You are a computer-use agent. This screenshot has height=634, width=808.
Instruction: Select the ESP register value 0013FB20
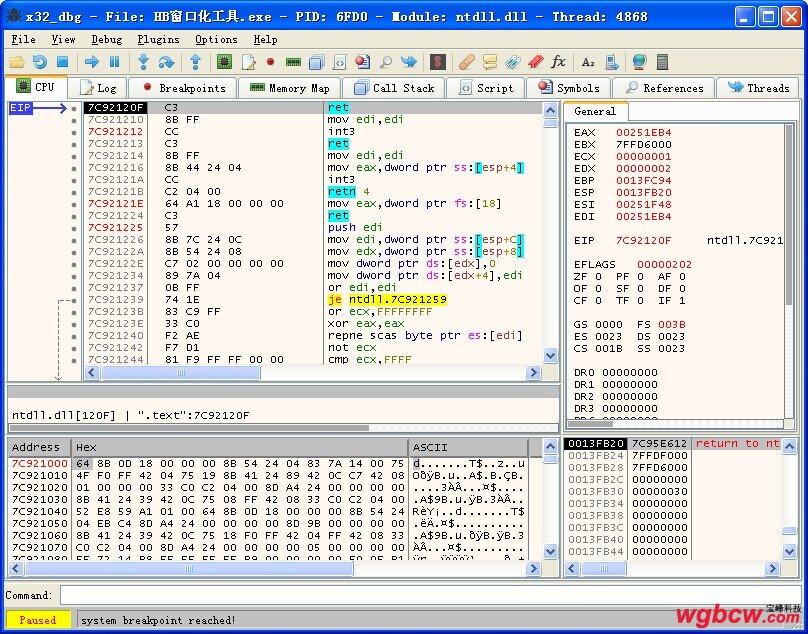(644, 192)
